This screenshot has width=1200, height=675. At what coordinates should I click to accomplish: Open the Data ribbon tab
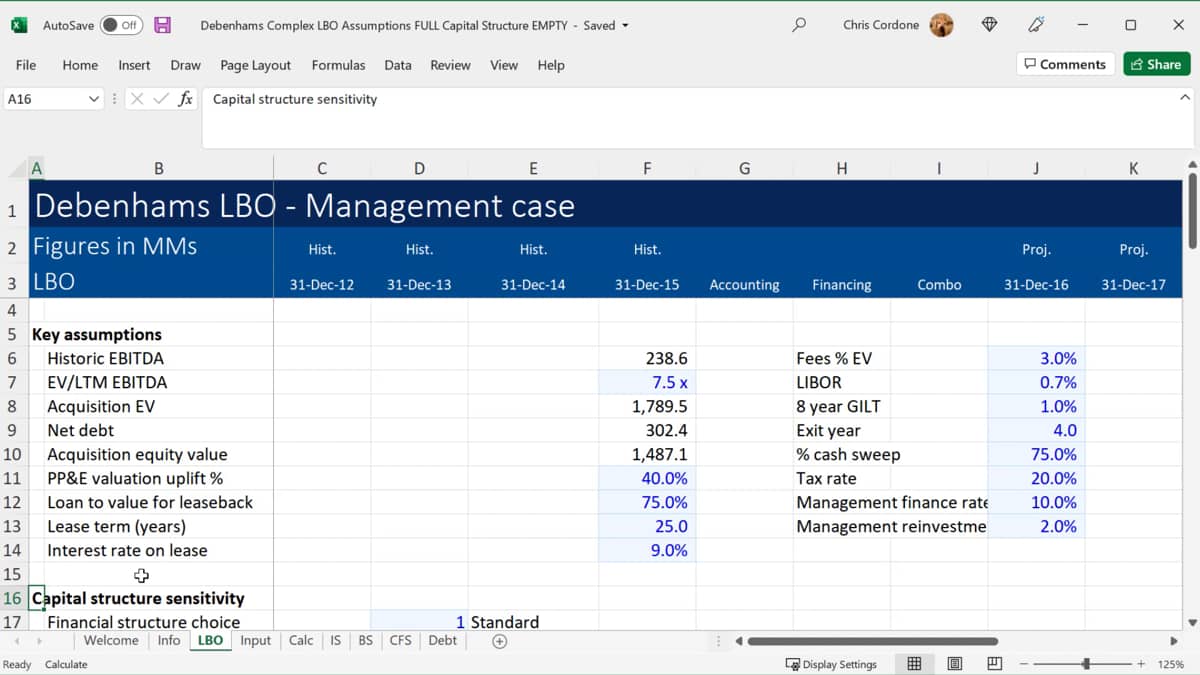398,65
